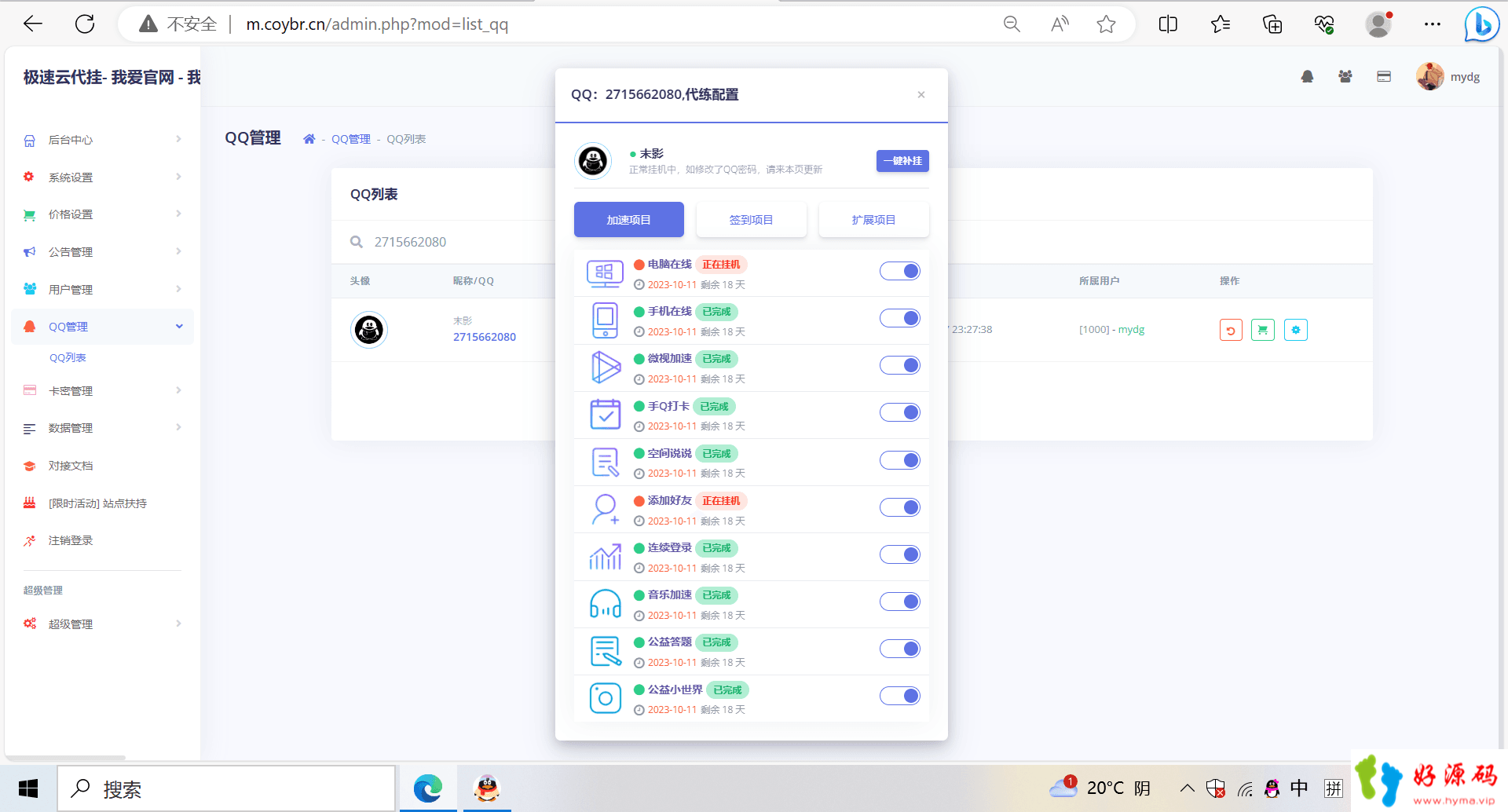This screenshot has height=812, width=1508.
Task: Switch to the 签到项目 tab
Action: coord(751,220)
